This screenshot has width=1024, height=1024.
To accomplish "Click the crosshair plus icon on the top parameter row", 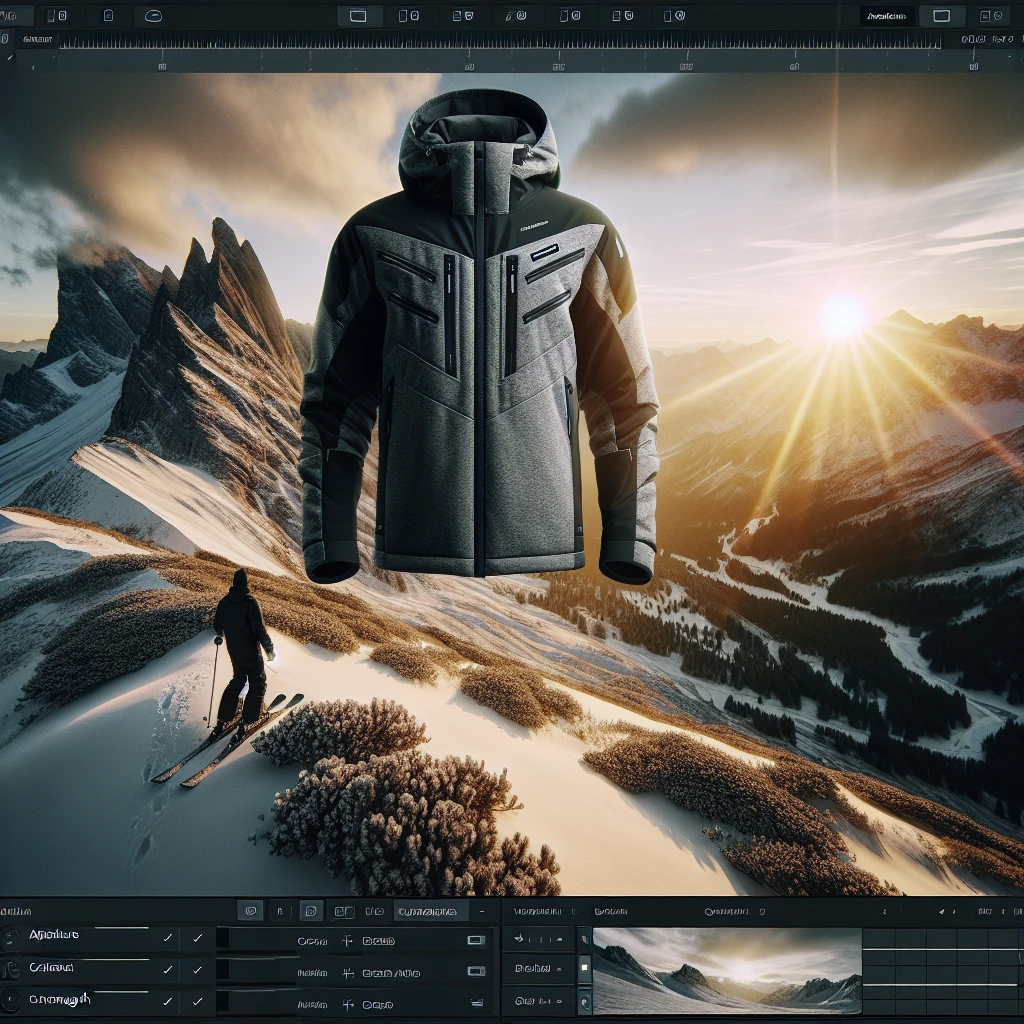I will click(x=347, y=941).
